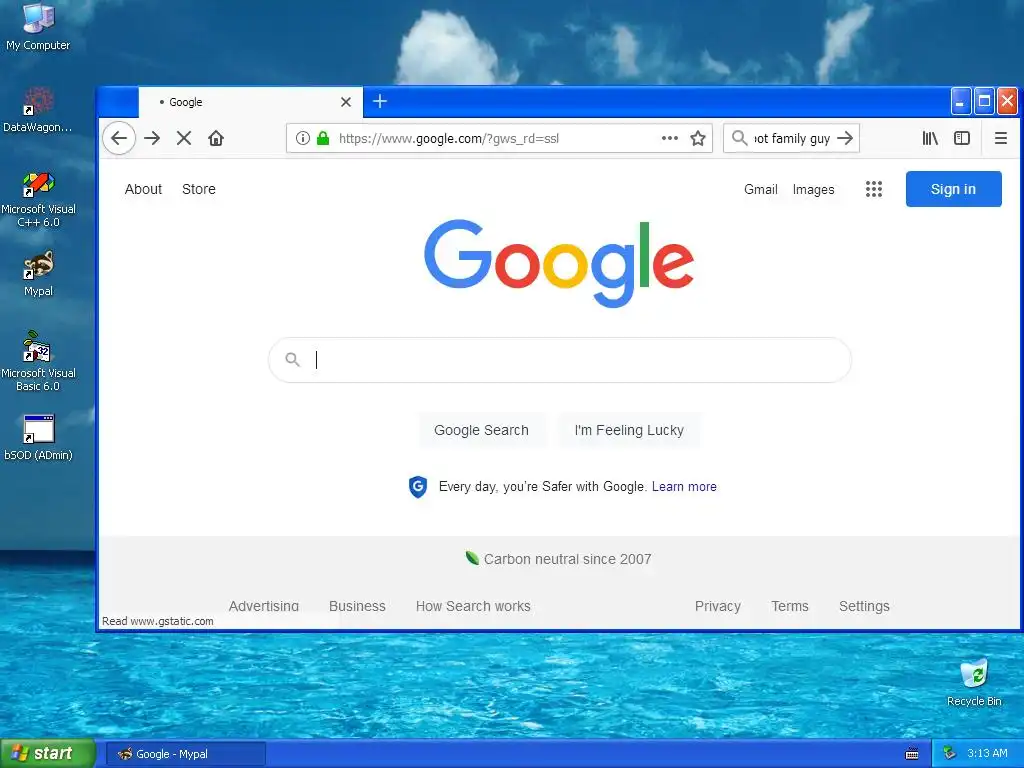Select the DataWagon desktop shortcut
The image size is (1024, 768).
(x=37, y=110)
